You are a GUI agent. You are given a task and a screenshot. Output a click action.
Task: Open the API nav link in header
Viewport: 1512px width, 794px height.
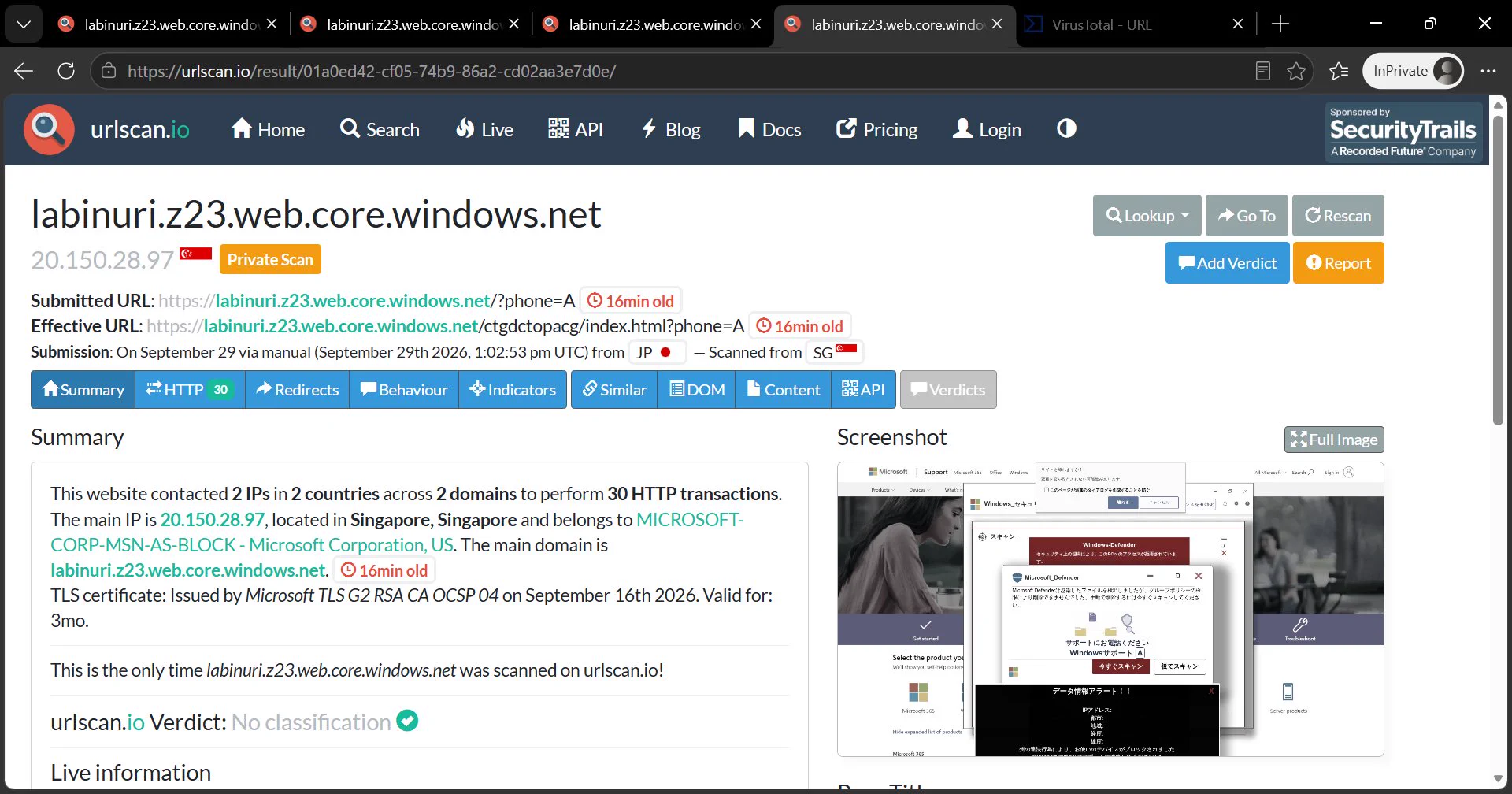[x=576, y=129]
